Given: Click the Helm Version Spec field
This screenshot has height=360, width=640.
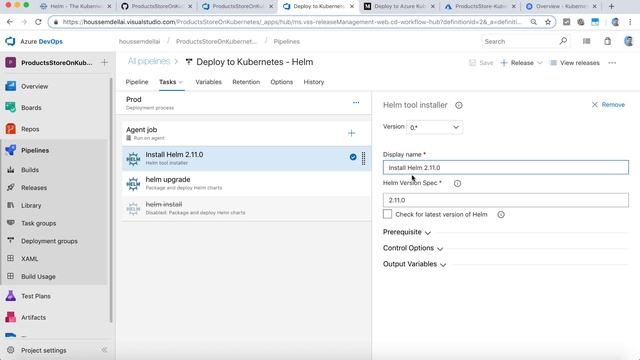Looking at the screenshot, I should click(x=506, y=200).
